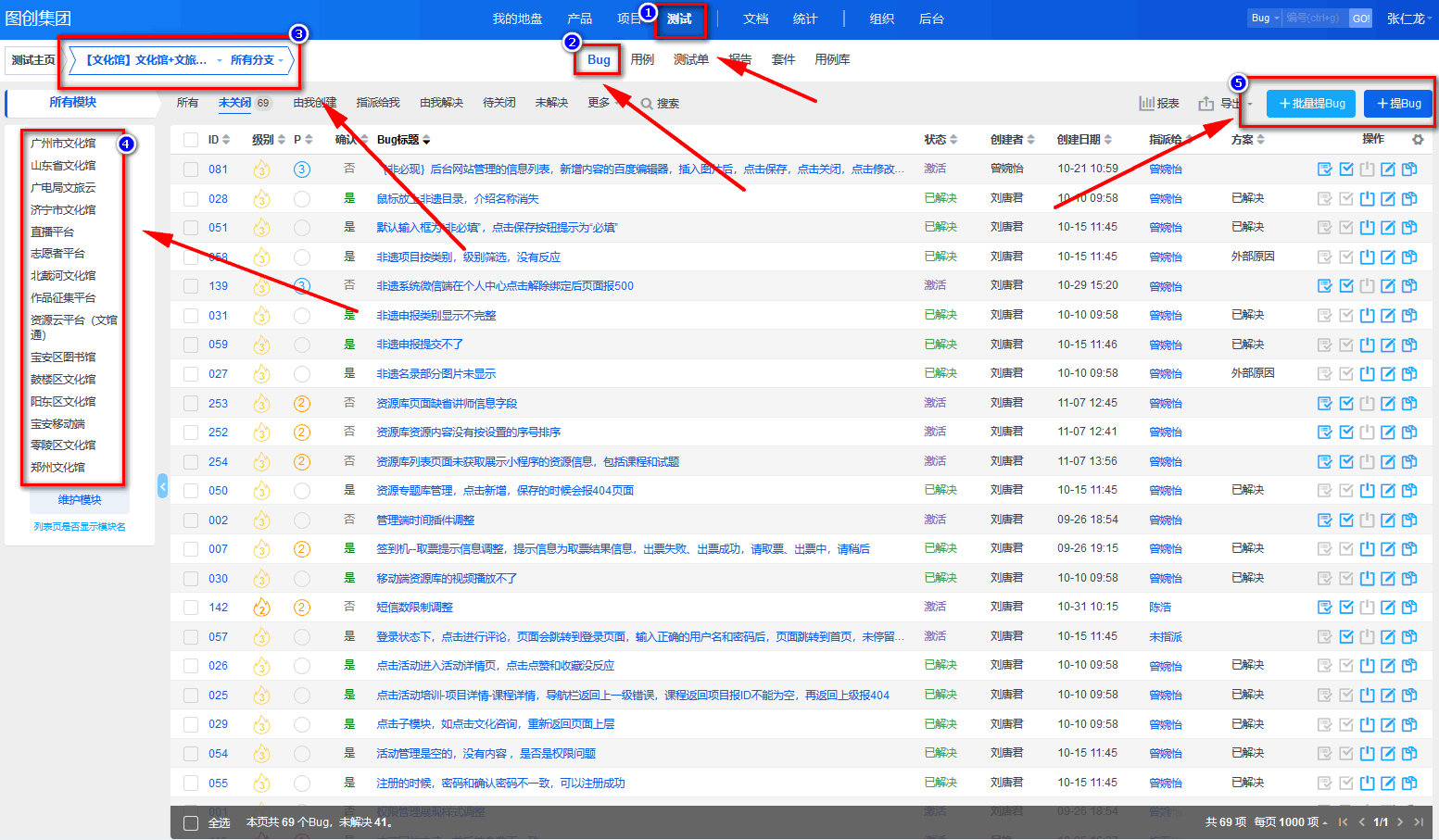Viewport: 1439px width, 840px height.
Task: Click the confirm icon for bug 253
Action: (x=1325, y=403)
